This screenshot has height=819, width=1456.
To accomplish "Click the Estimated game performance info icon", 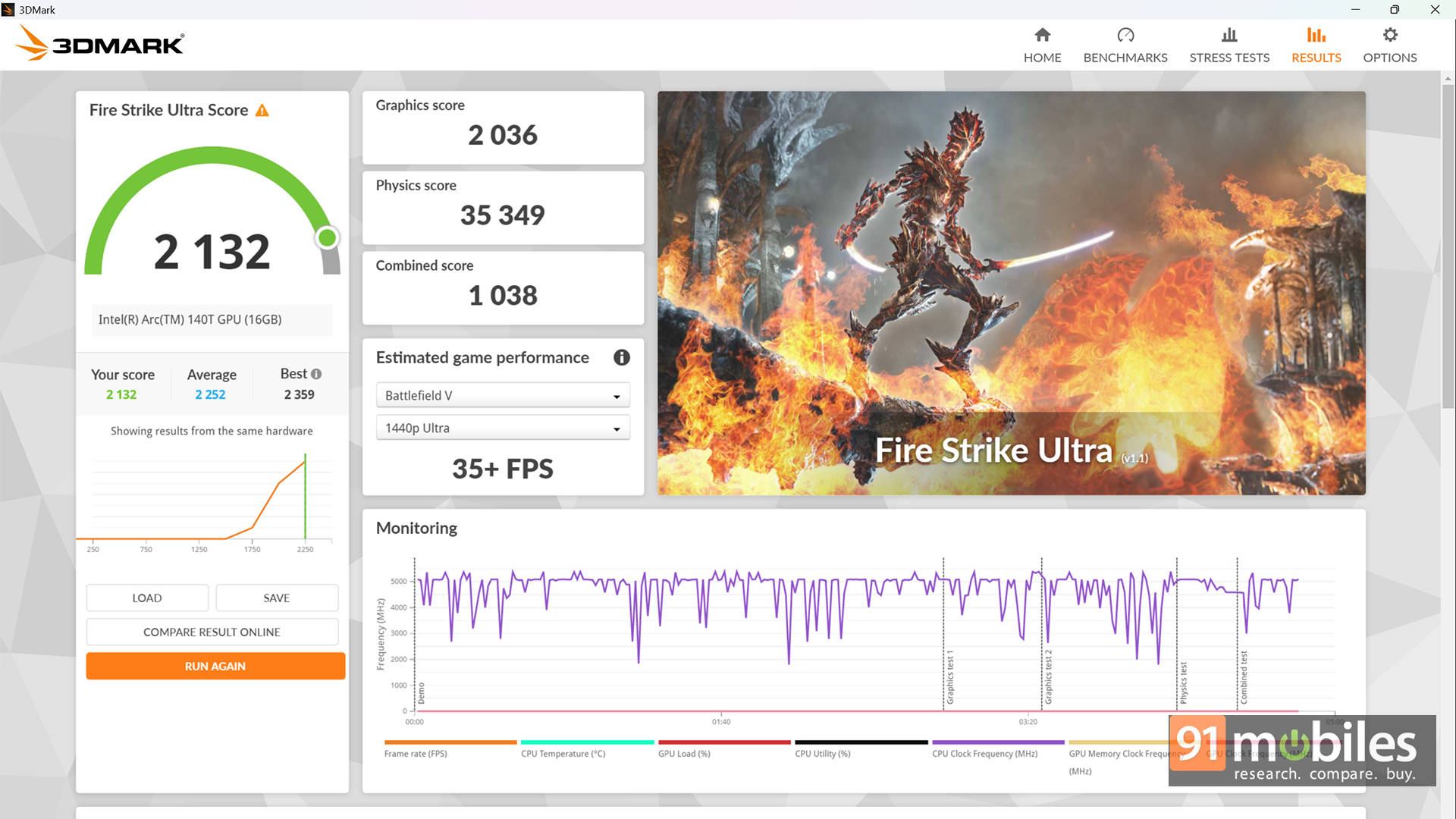I will pyautogui.click(x=622, y=358).
